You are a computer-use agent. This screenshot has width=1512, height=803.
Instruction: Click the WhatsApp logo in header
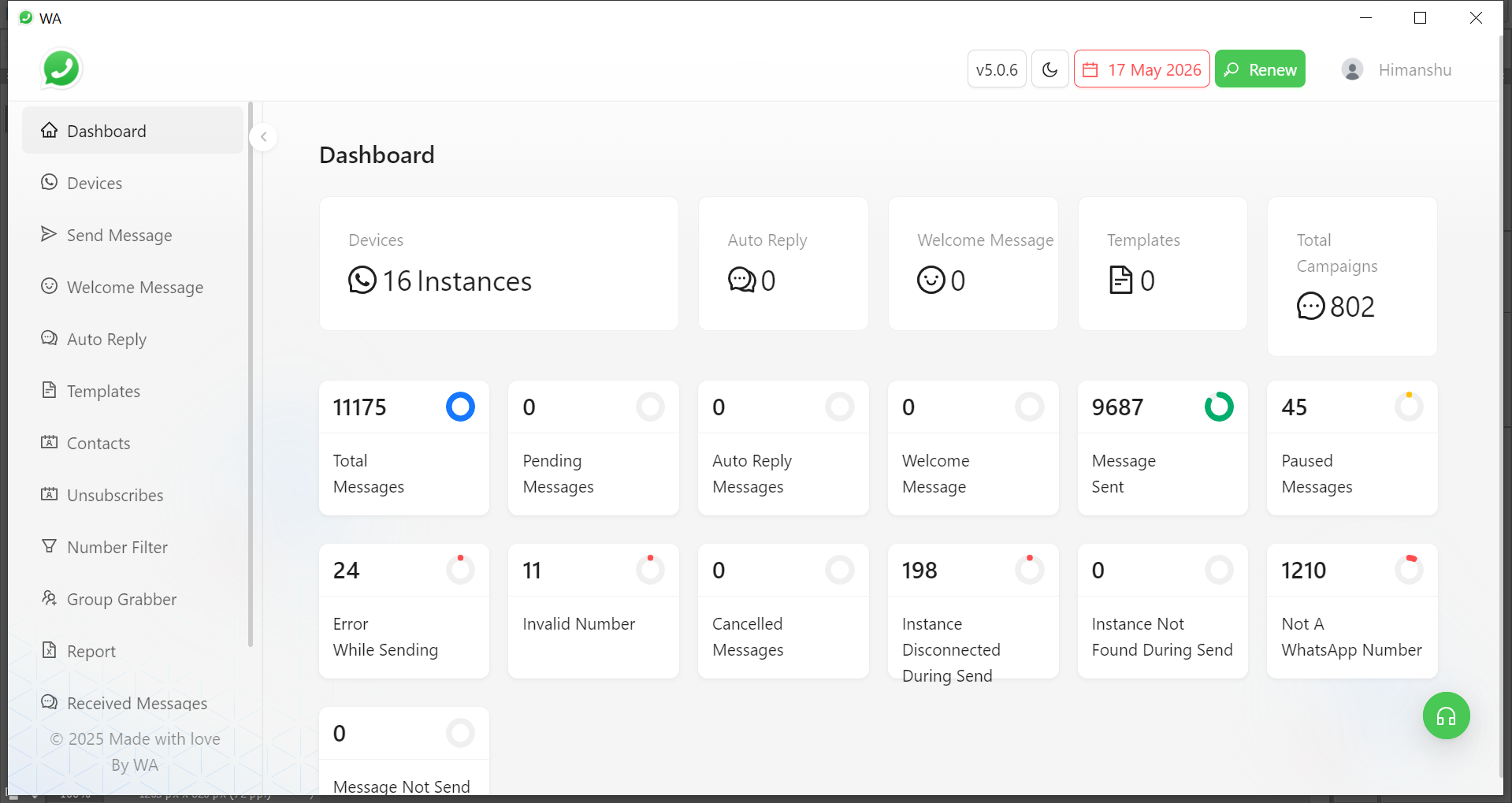click(x=61, y=69)
